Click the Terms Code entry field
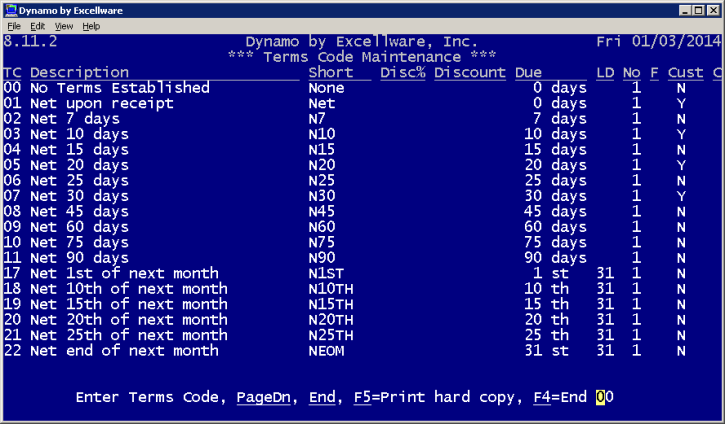725x424 pixels. [605, 397]
